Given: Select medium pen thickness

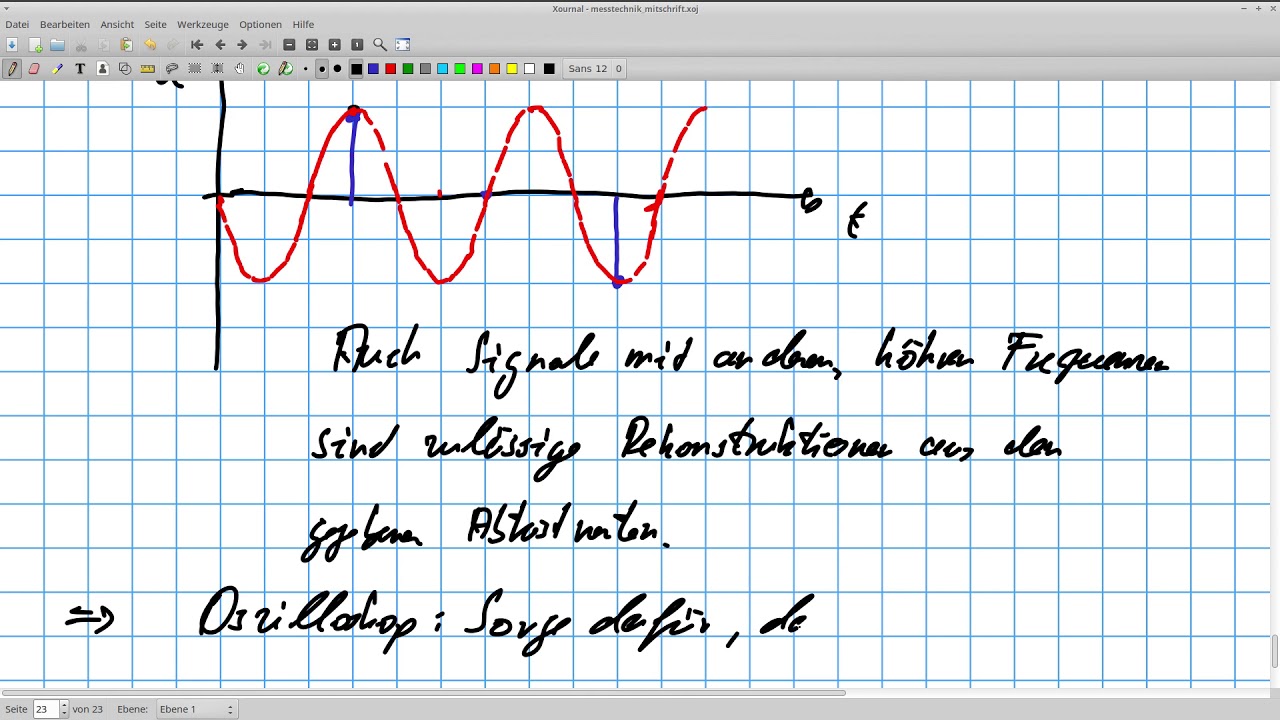Looking at the screenshot, I should click(x=322, y=69).
